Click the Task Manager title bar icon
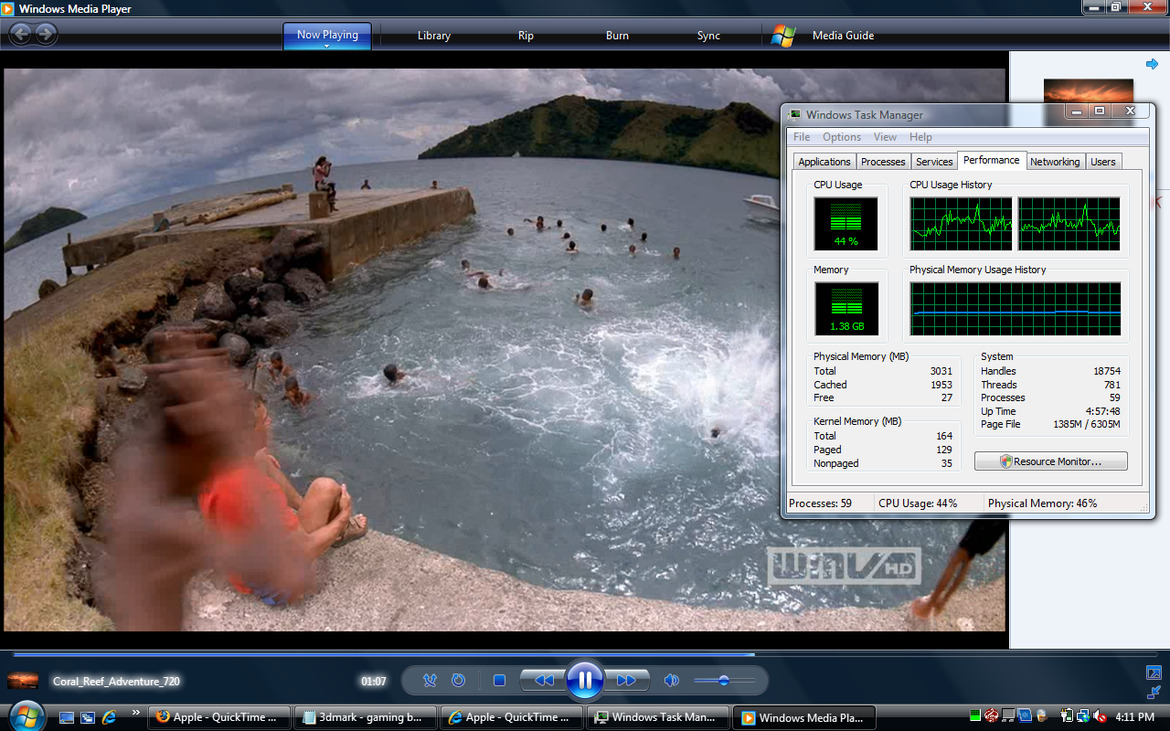 point(795,114)
